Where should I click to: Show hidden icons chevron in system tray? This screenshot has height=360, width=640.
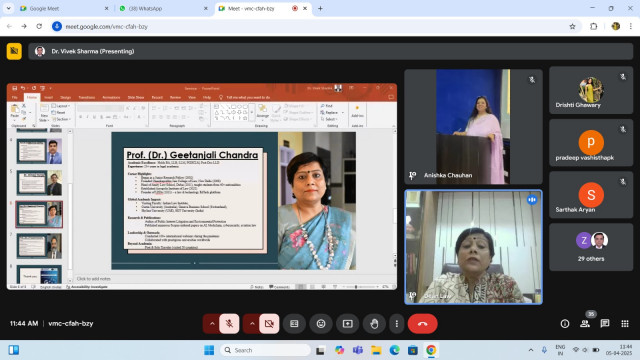click(531, 350)
